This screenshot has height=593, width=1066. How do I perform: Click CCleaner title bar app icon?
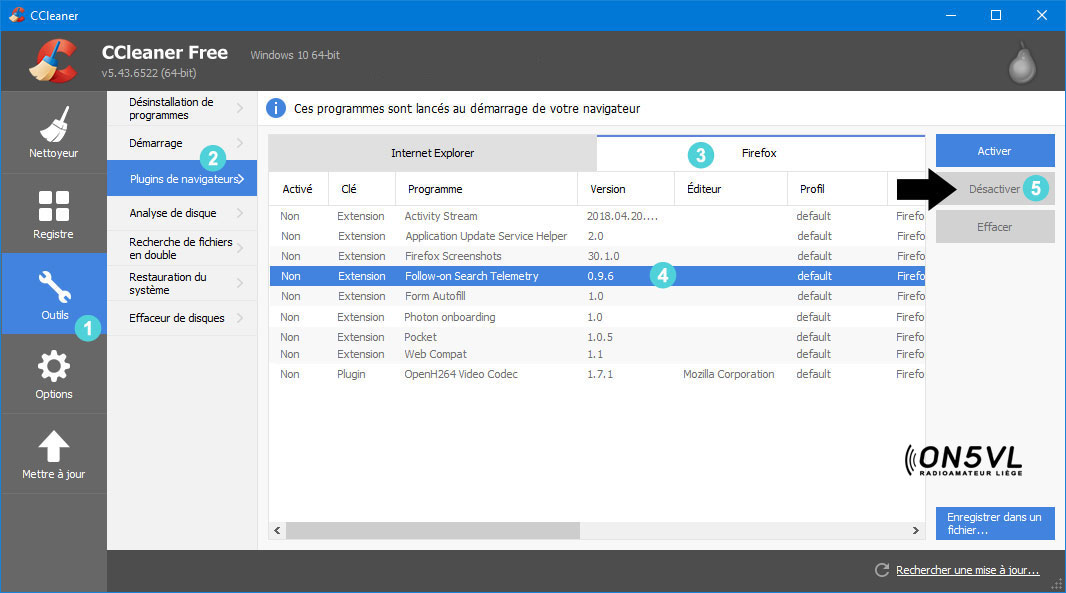pos(16,14)
